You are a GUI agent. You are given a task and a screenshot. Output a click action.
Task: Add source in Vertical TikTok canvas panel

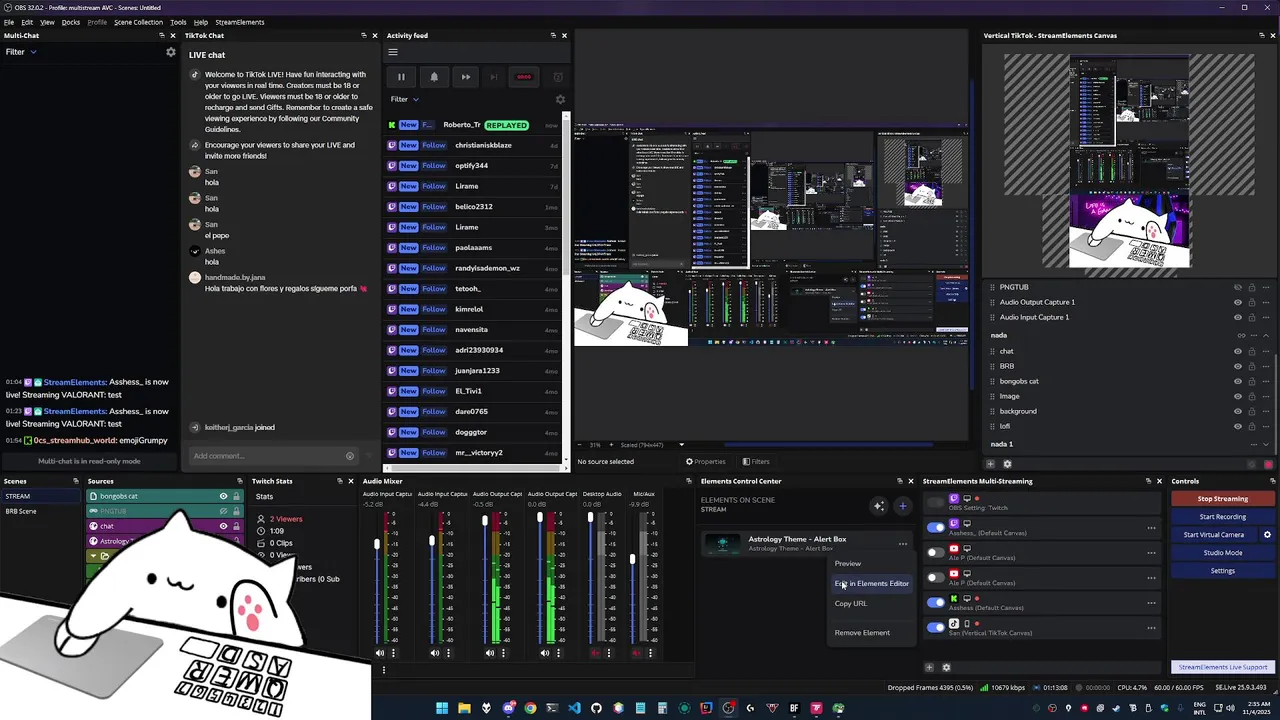click(x=990, y=464)
